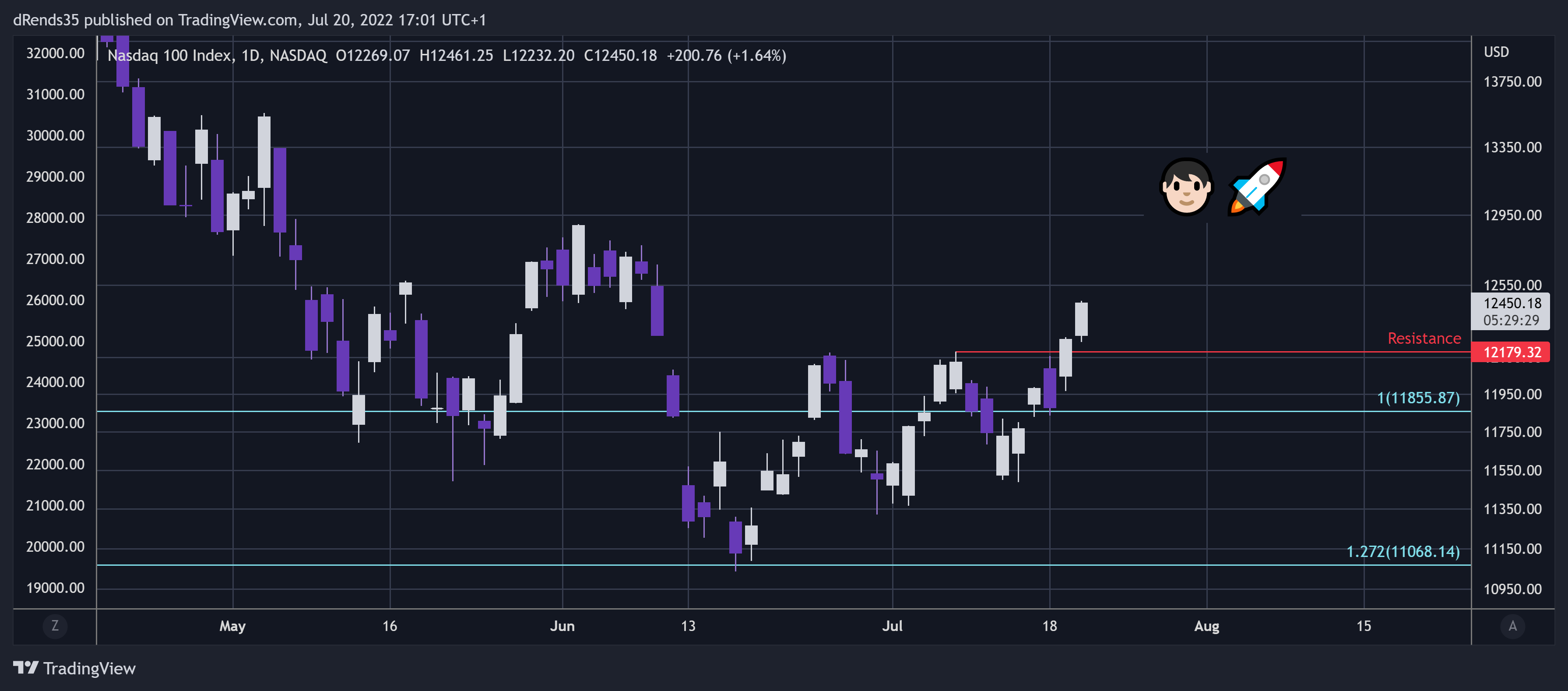
Task: Click the USD currency label
Action: [1496, 52]
